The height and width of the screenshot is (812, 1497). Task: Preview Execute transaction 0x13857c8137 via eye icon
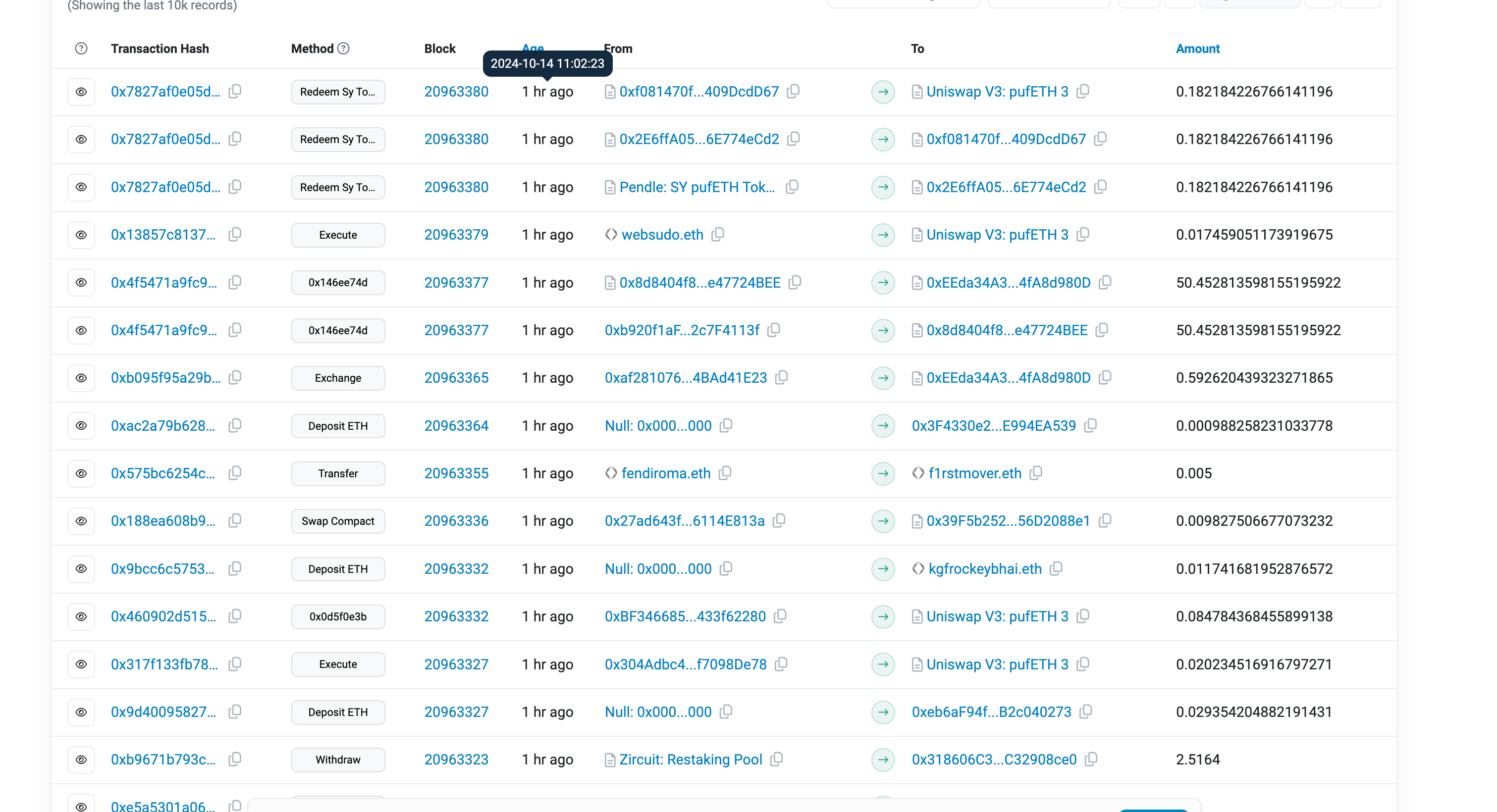[81, 235]
